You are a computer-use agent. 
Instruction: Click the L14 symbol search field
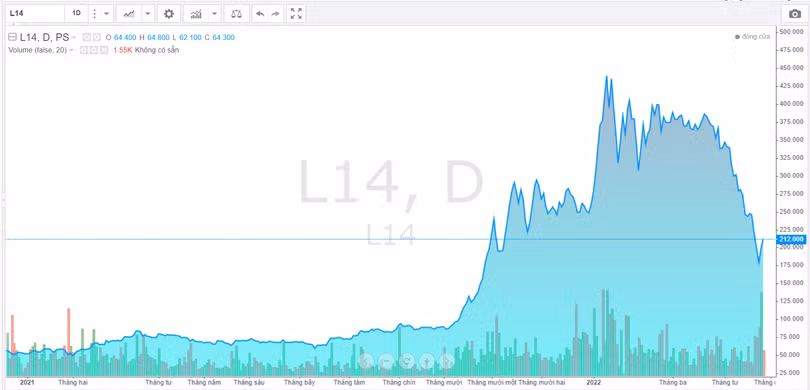tap(35, 13)
